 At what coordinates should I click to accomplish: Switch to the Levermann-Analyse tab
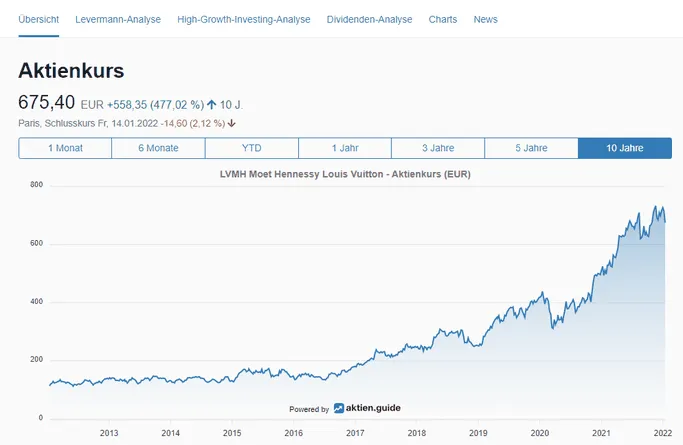pos(118,20)
